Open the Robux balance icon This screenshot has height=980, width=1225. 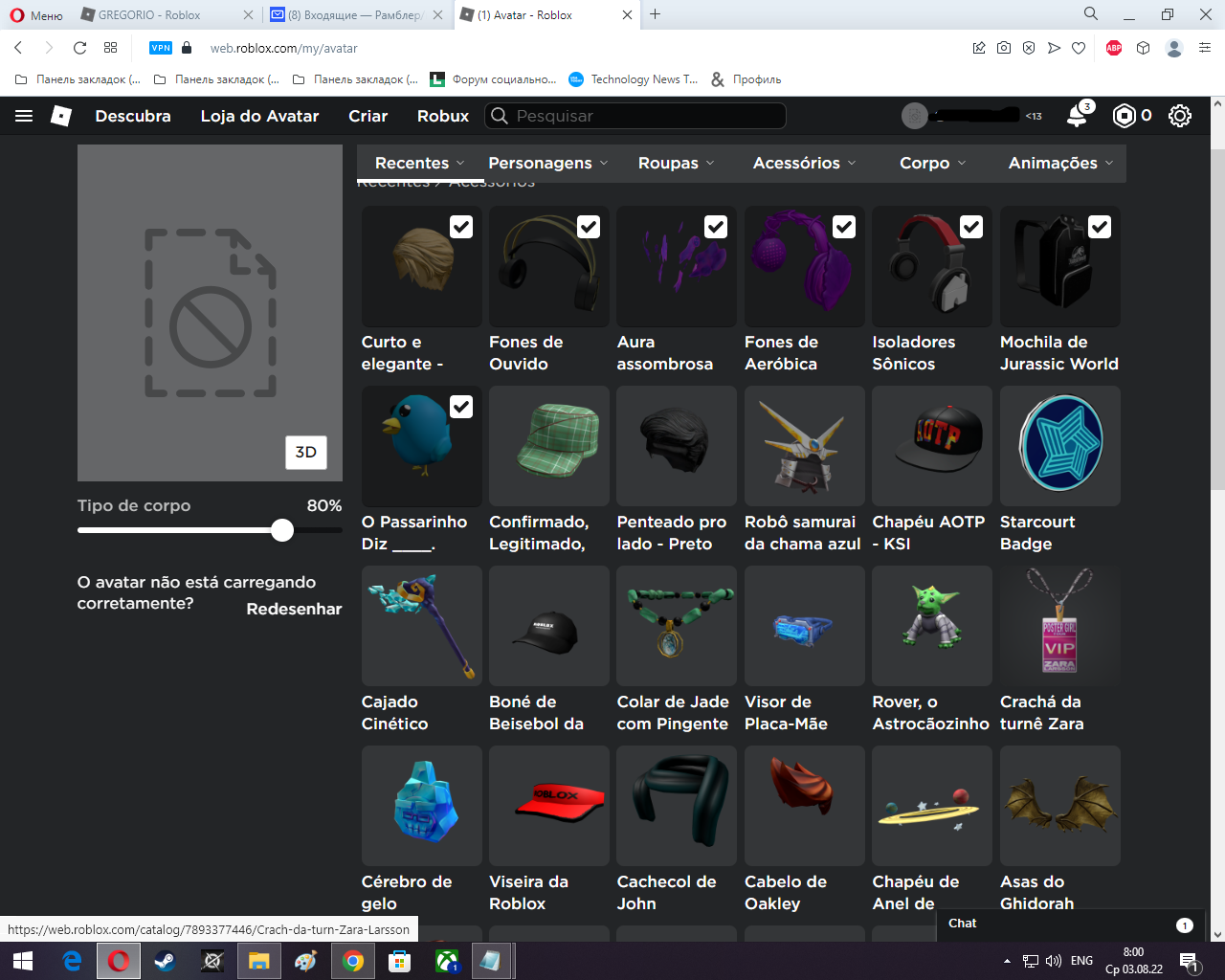pos(1125,116)
